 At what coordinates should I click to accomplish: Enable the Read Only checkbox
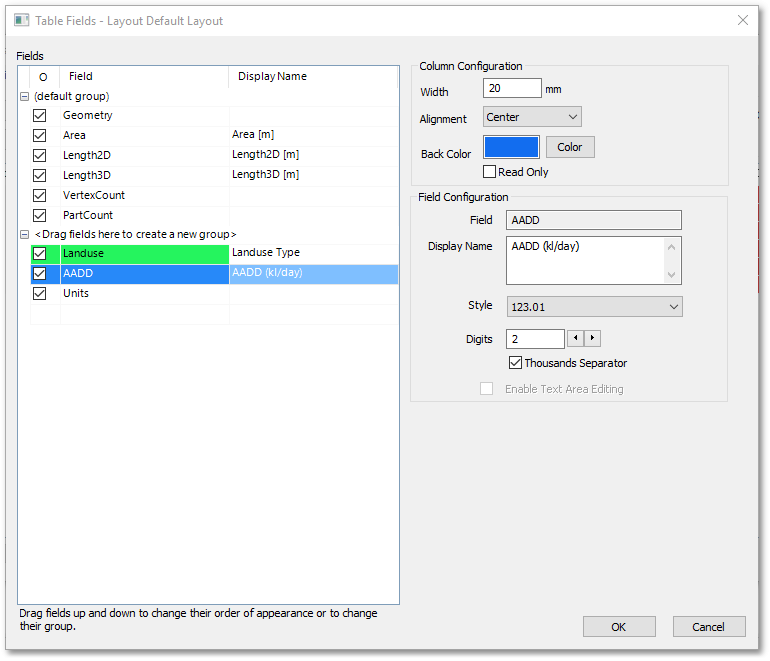489,171
